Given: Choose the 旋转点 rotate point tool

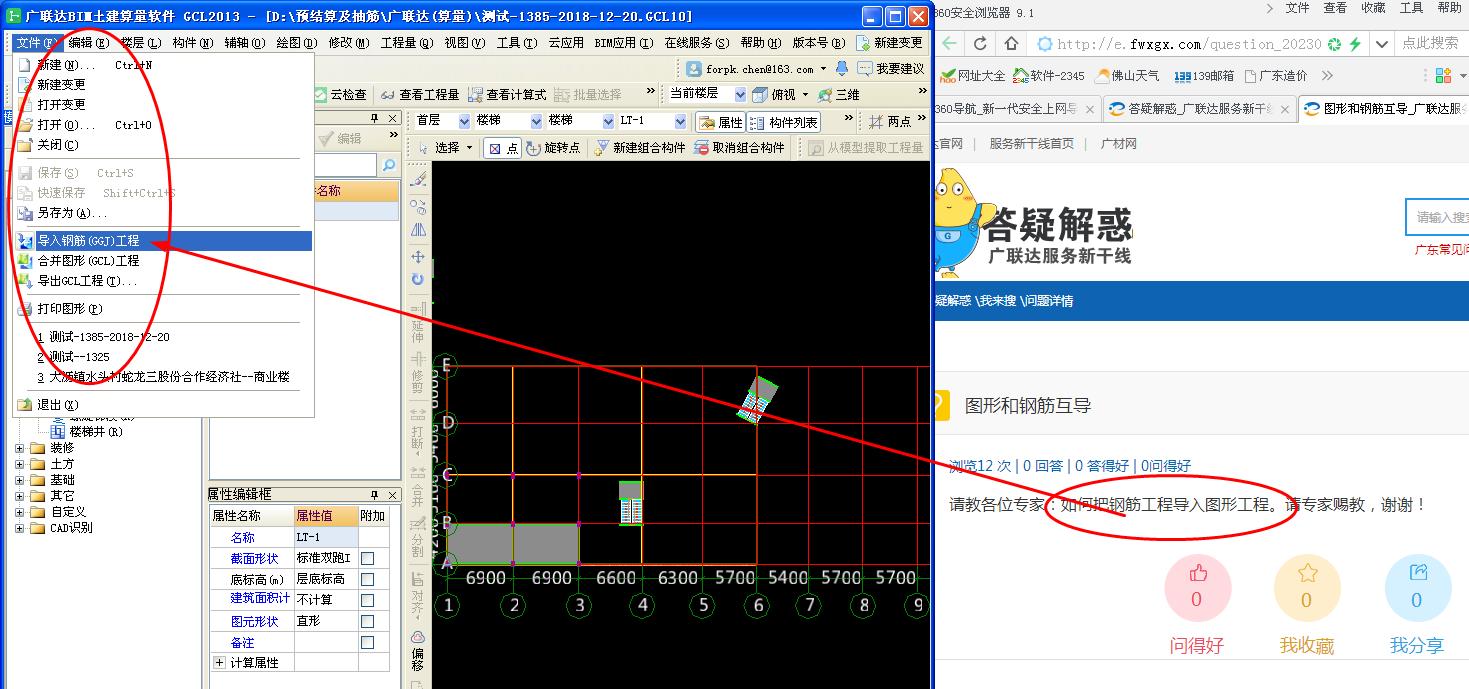Looking at the screenshot, I should pyautogui.click(x=553, y=148).
